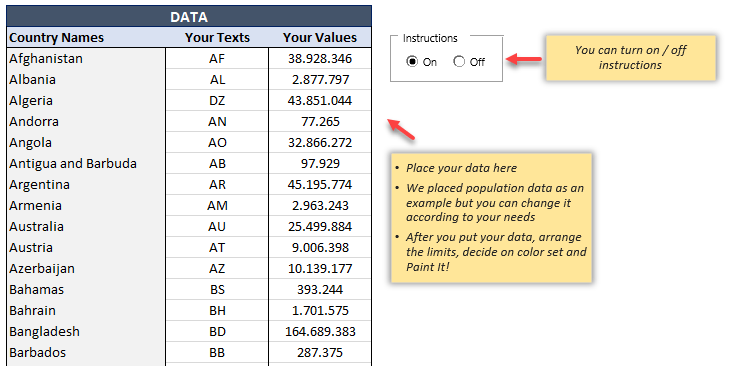The width and height of the screenshot is (742, 366).
Task: Select the value 9.006.398 for Austria
Action: (320, 247)
